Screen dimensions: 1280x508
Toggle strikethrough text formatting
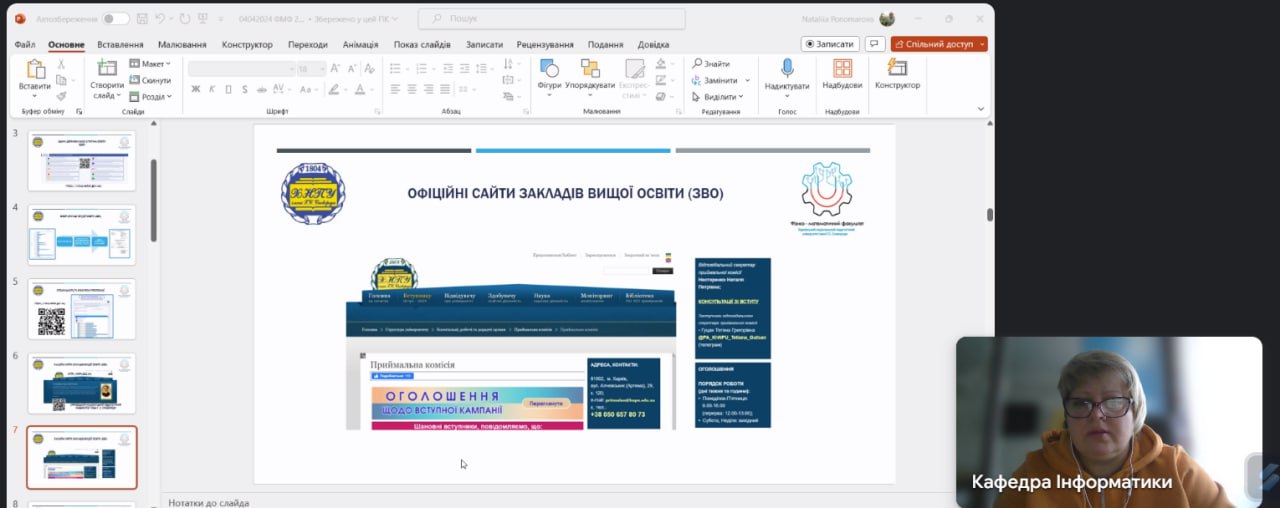263,89
